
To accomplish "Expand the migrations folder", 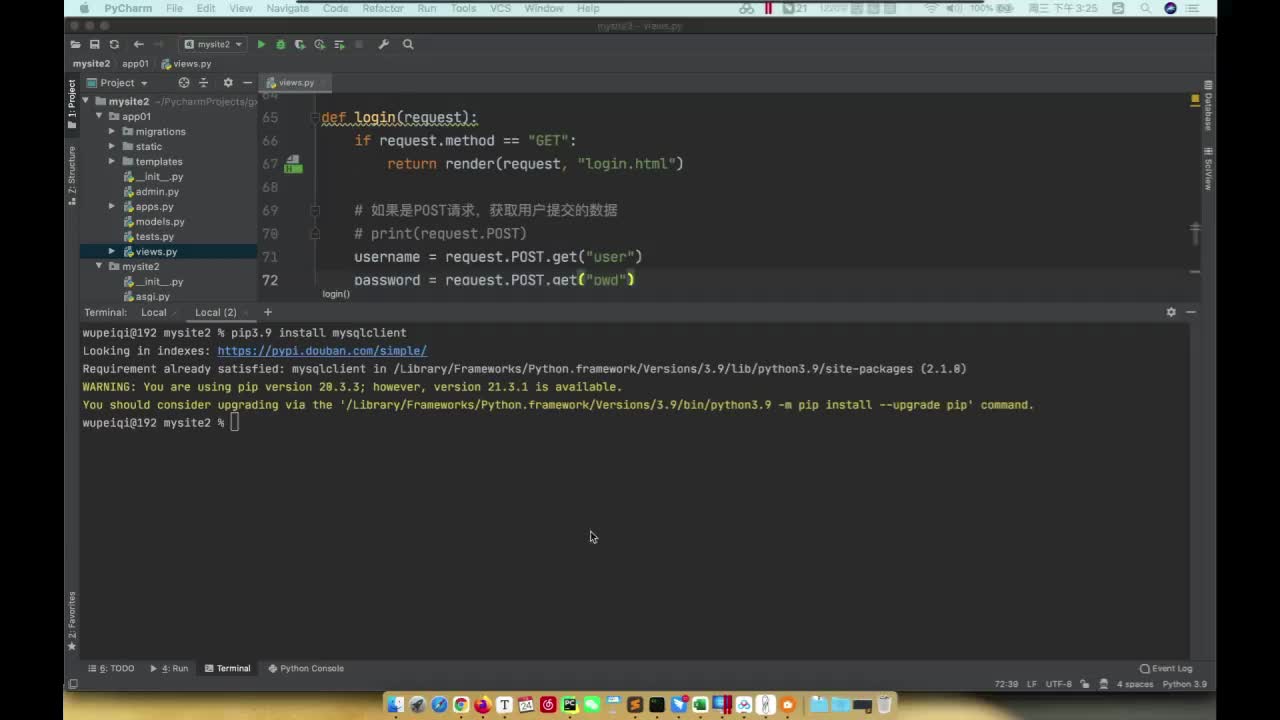I will pyautogui.click(x=112, y=131).
